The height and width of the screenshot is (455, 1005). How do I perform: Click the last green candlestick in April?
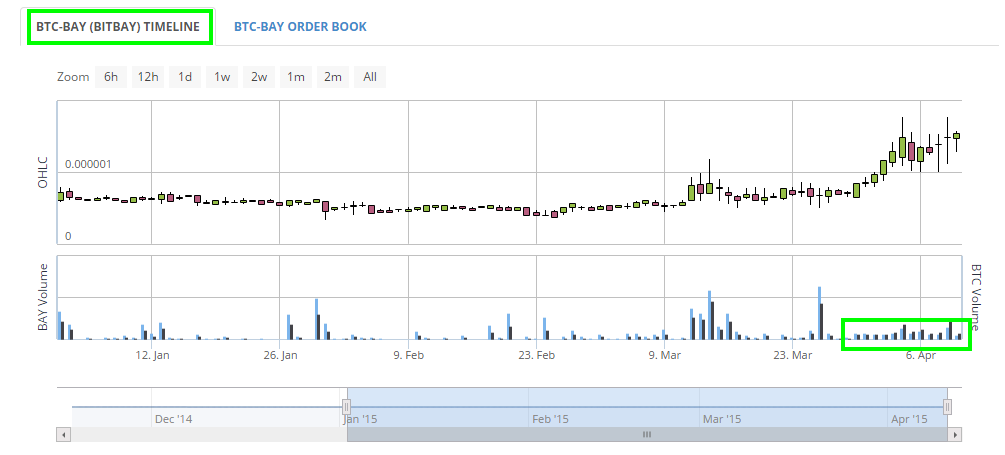(956, 135)
